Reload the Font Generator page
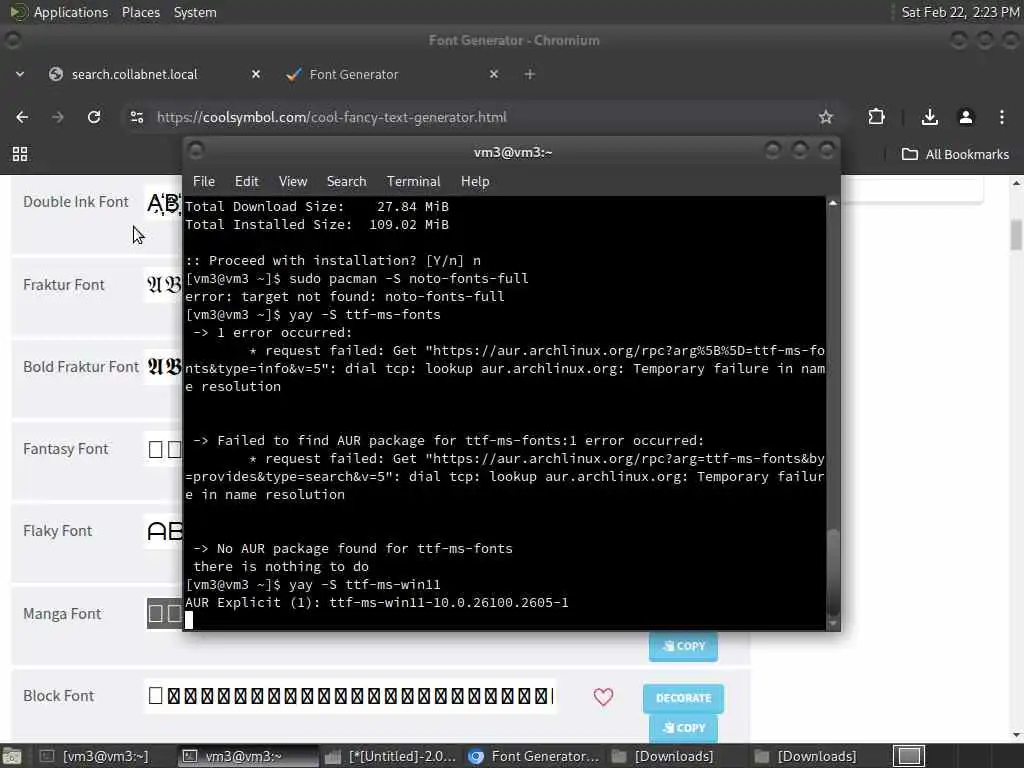The width and height of the screenshot is (1024, 768). (x=94, y=117)
